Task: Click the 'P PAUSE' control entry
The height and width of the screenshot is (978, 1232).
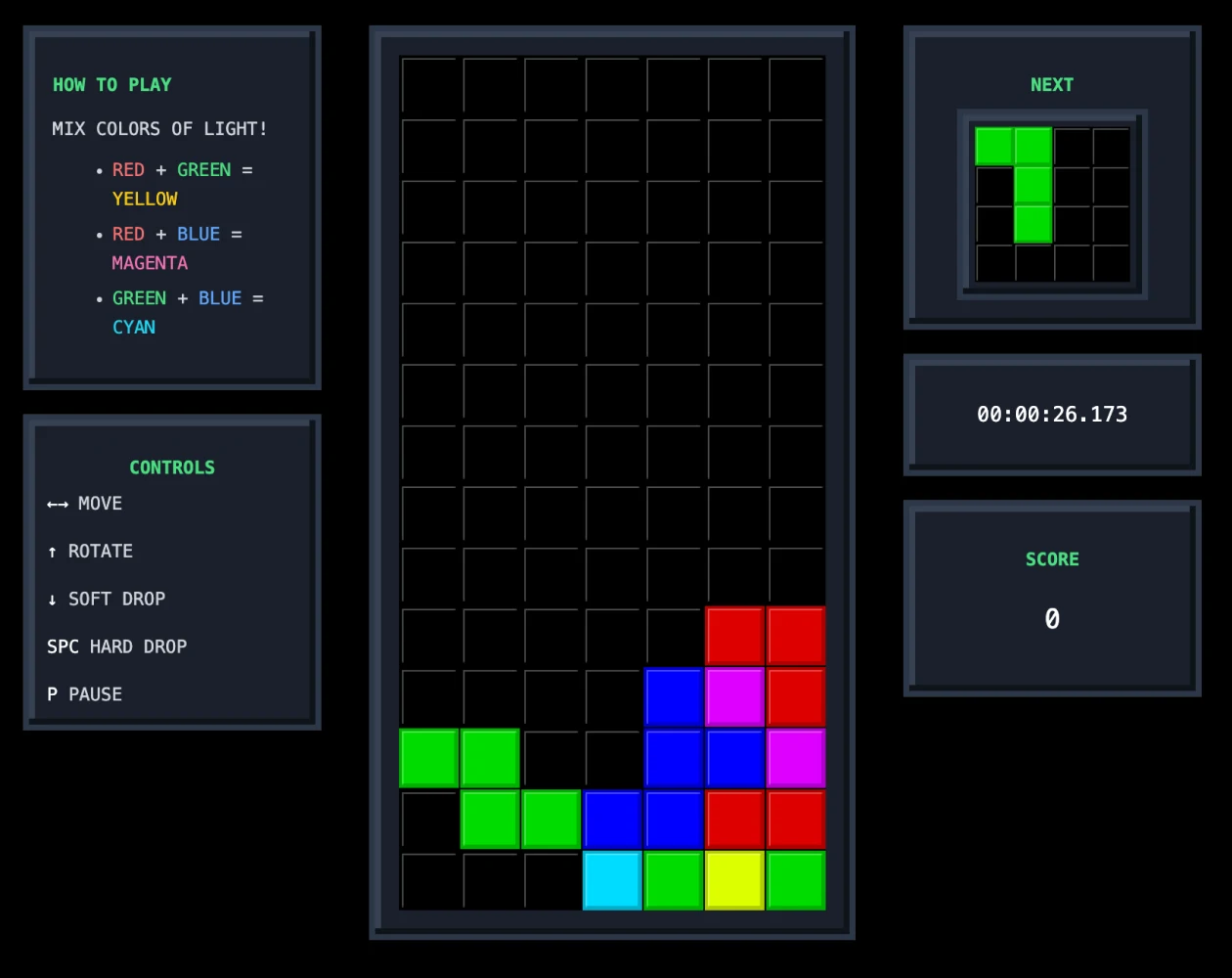Action: (x=85, y=694)
